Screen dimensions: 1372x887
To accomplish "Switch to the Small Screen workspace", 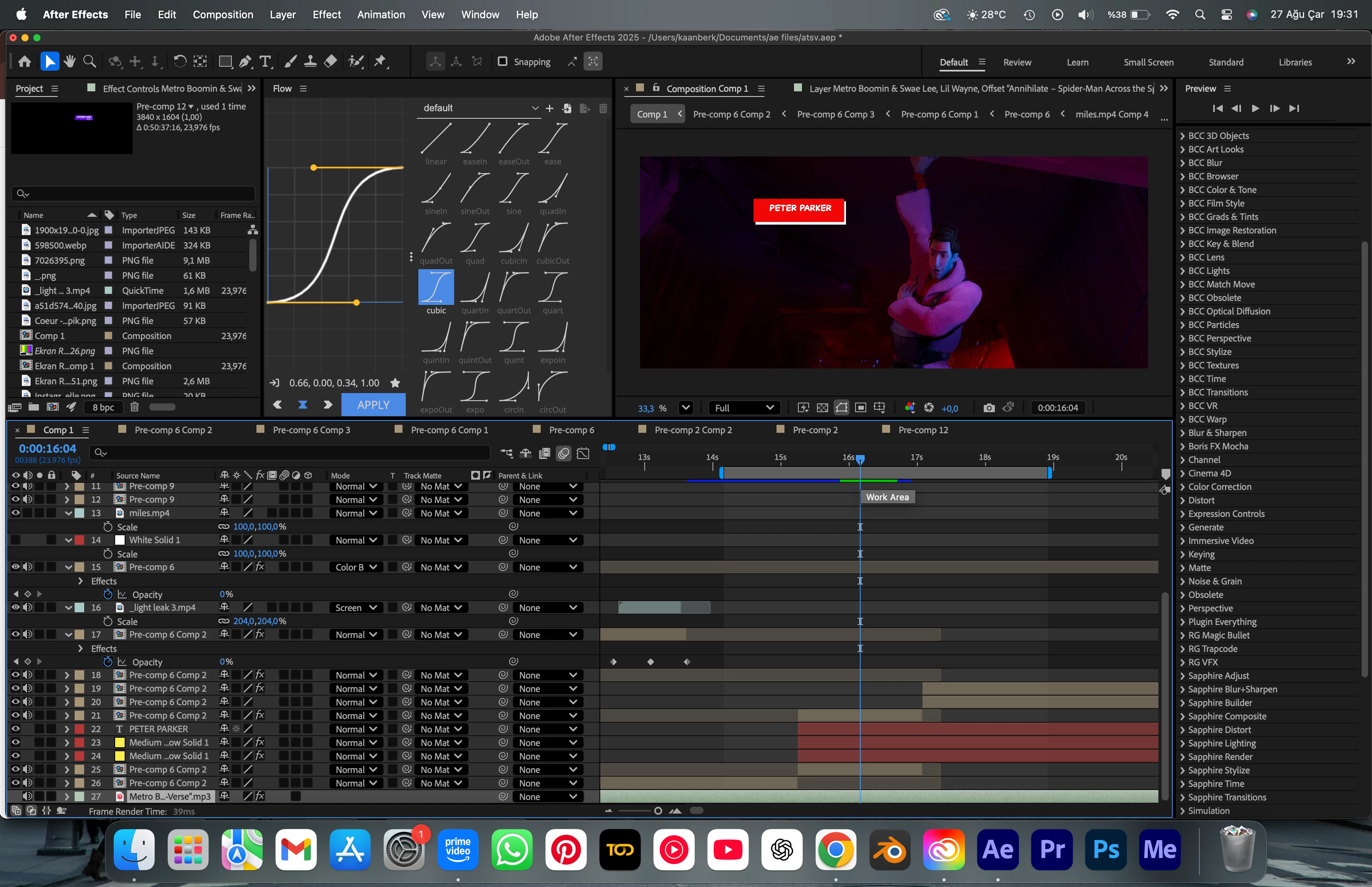I will coord(1148,62).
